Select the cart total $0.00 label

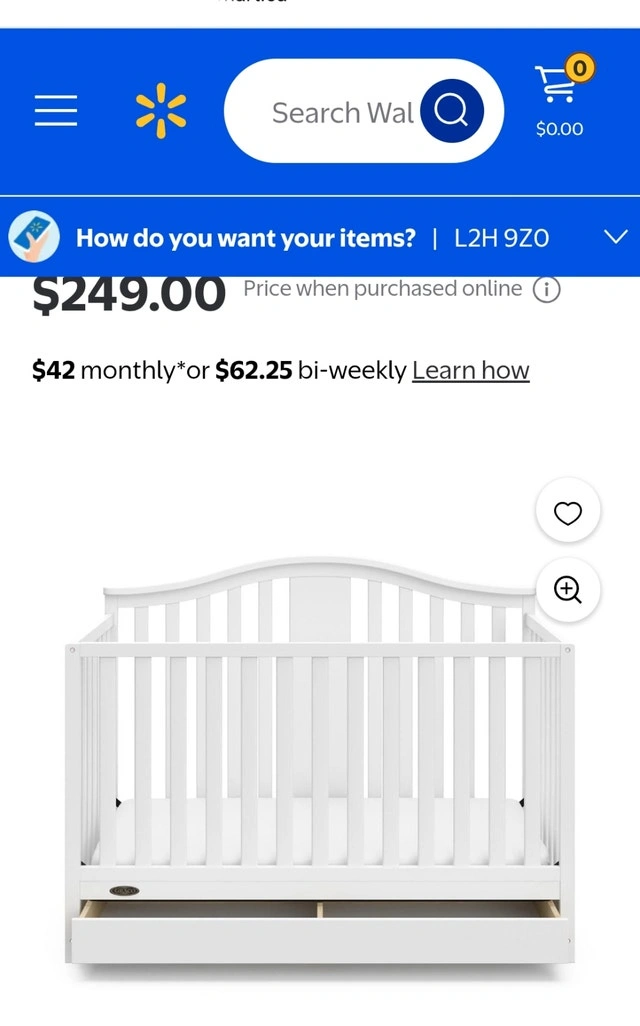click(560, 129)
